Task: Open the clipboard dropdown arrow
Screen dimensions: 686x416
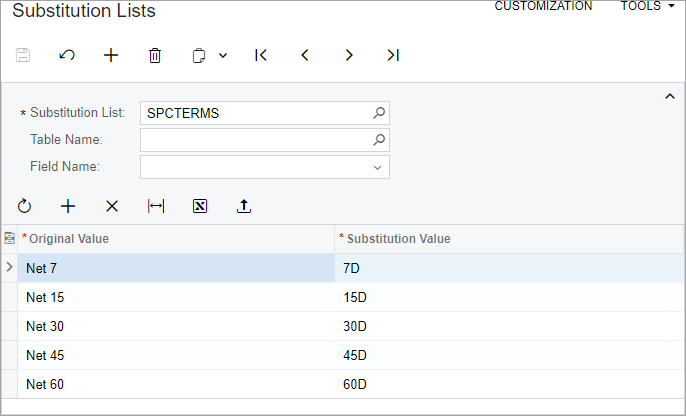Action: (223, 56)
